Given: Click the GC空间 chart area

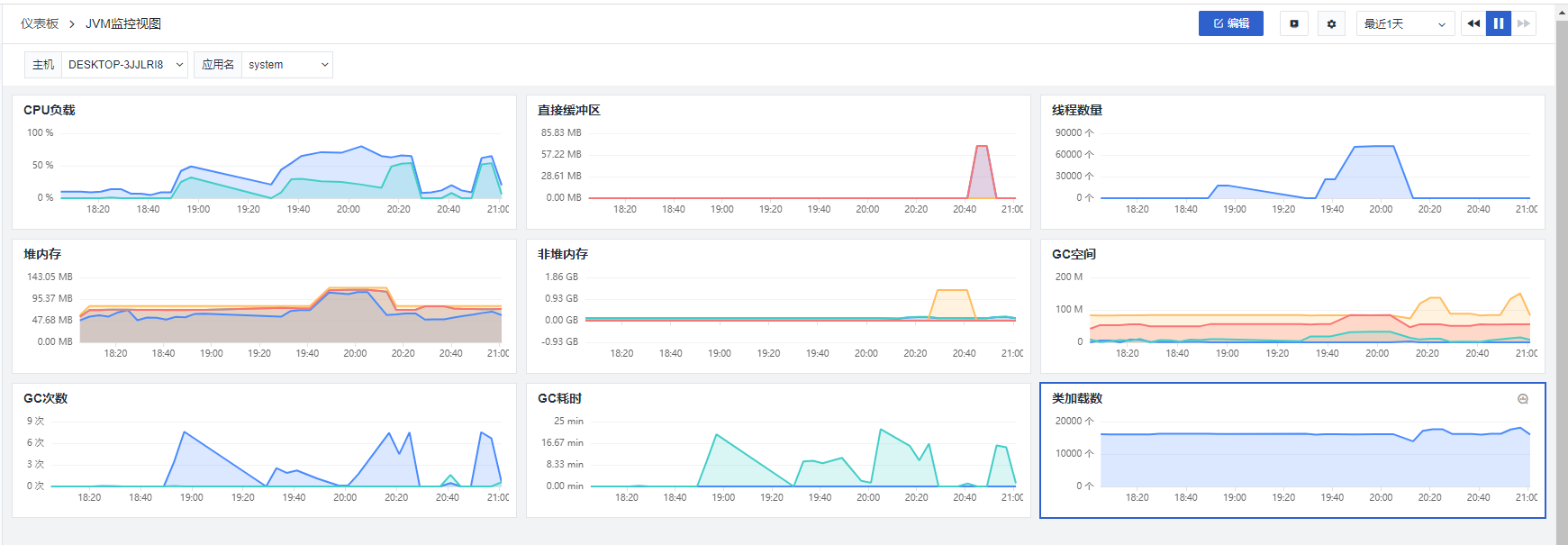Looking at the screenshot, I should tap(1310, 310).
